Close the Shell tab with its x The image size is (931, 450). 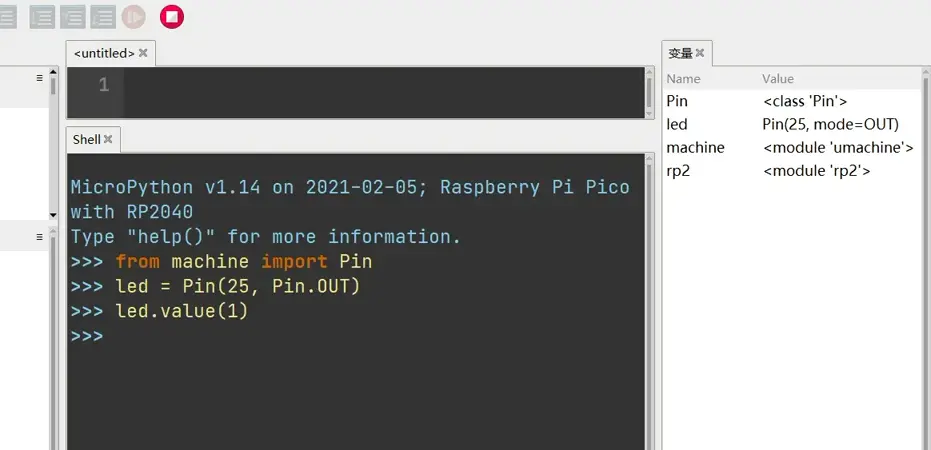coord(108,139)
